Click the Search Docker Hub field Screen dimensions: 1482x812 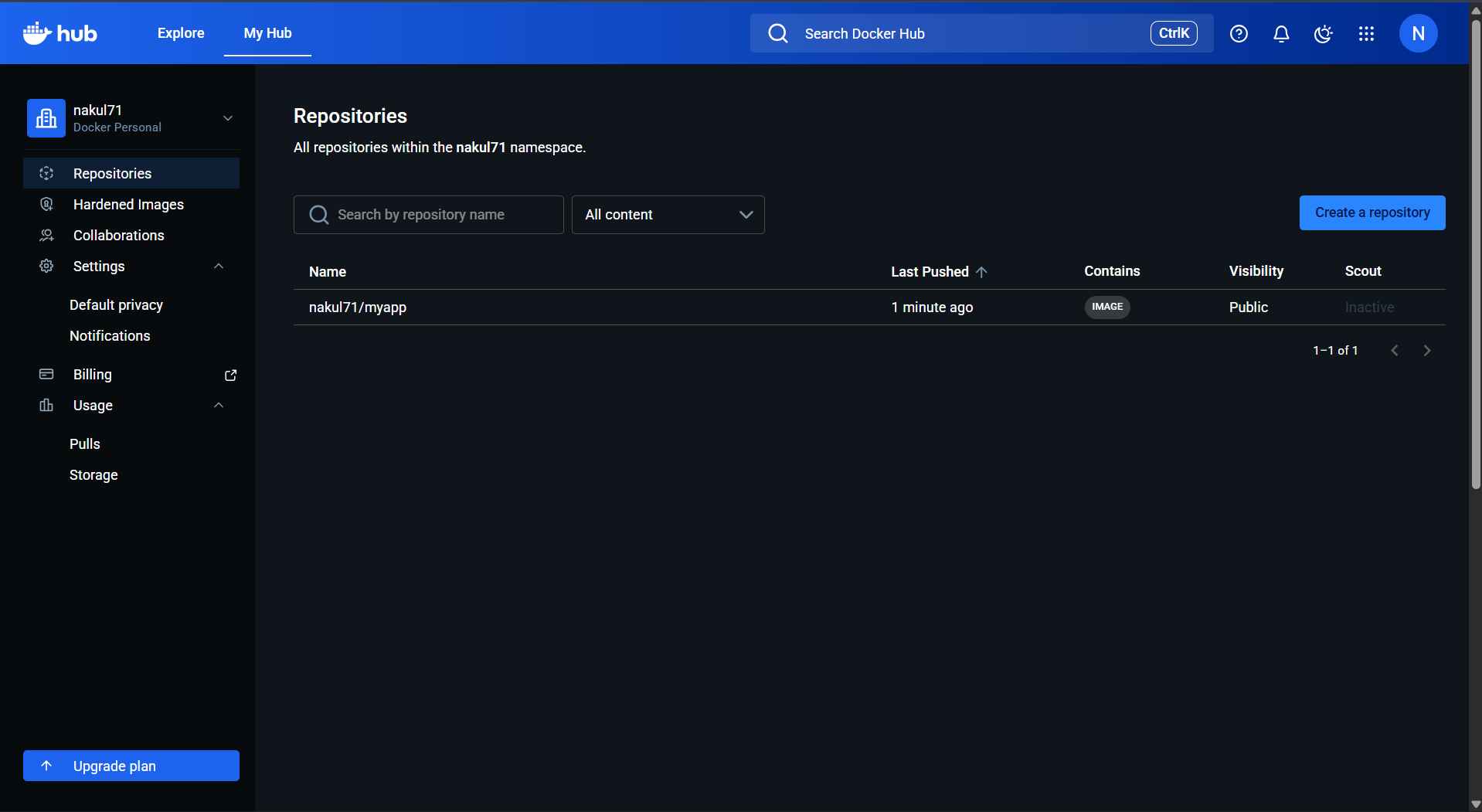point(981,33)
